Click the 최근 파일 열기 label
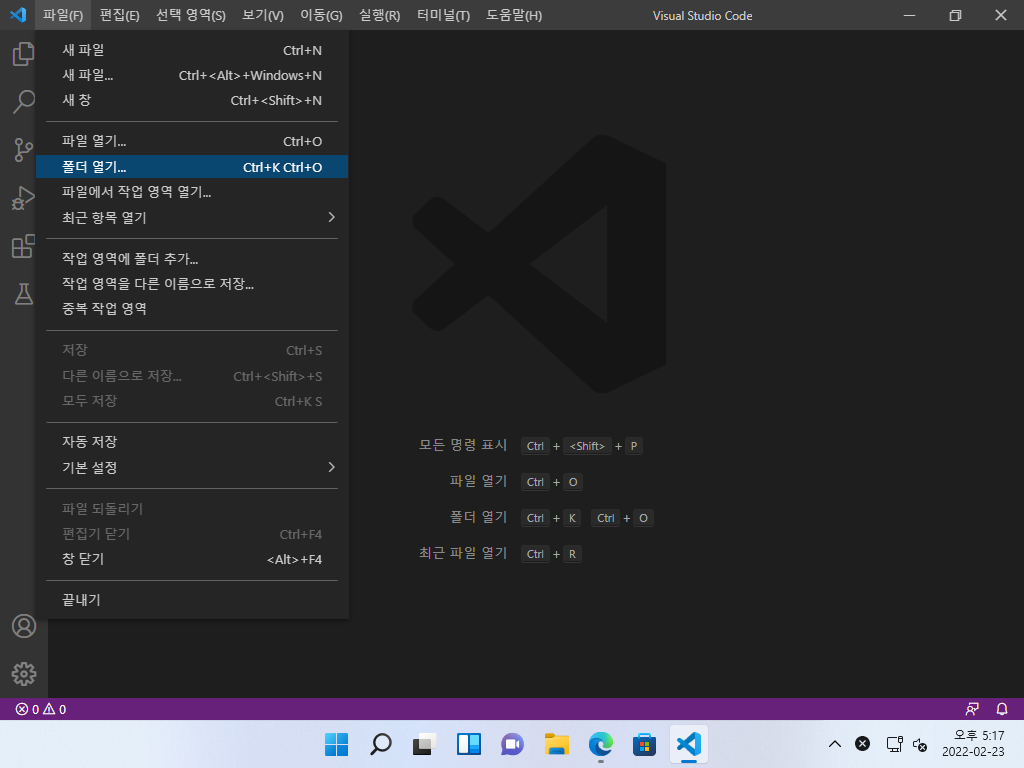This screenshot has width=1024, height=768. (x=462, y=553)
